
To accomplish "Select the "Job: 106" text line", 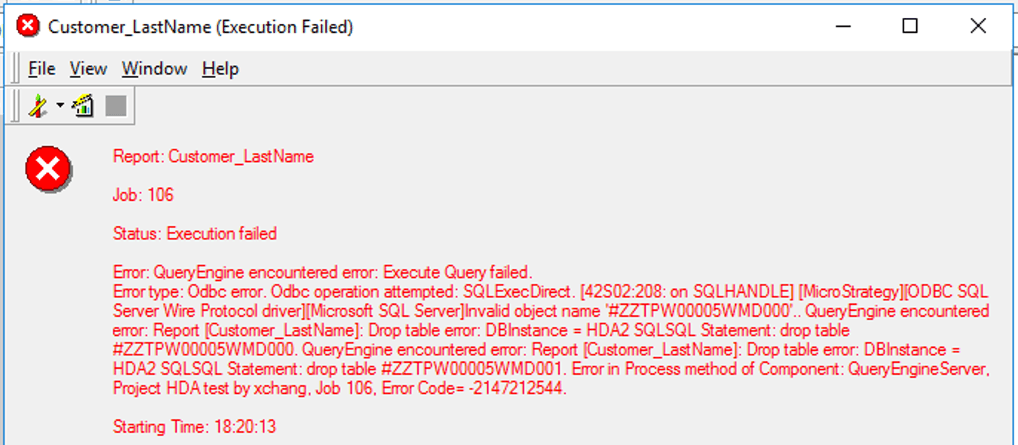I will click(x=143, y=195).
